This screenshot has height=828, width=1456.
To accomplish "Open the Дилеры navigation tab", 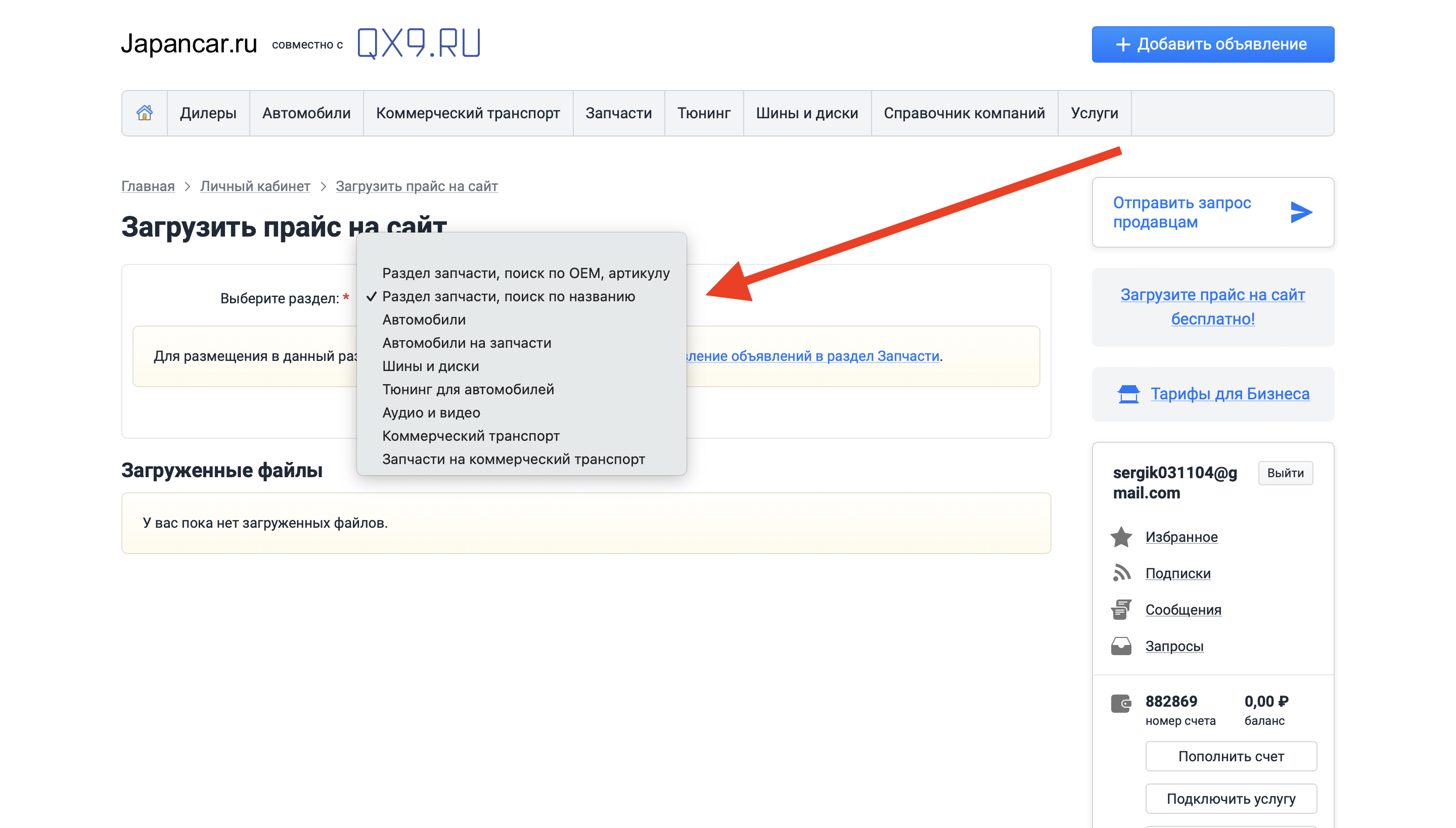I will [208, 113].
